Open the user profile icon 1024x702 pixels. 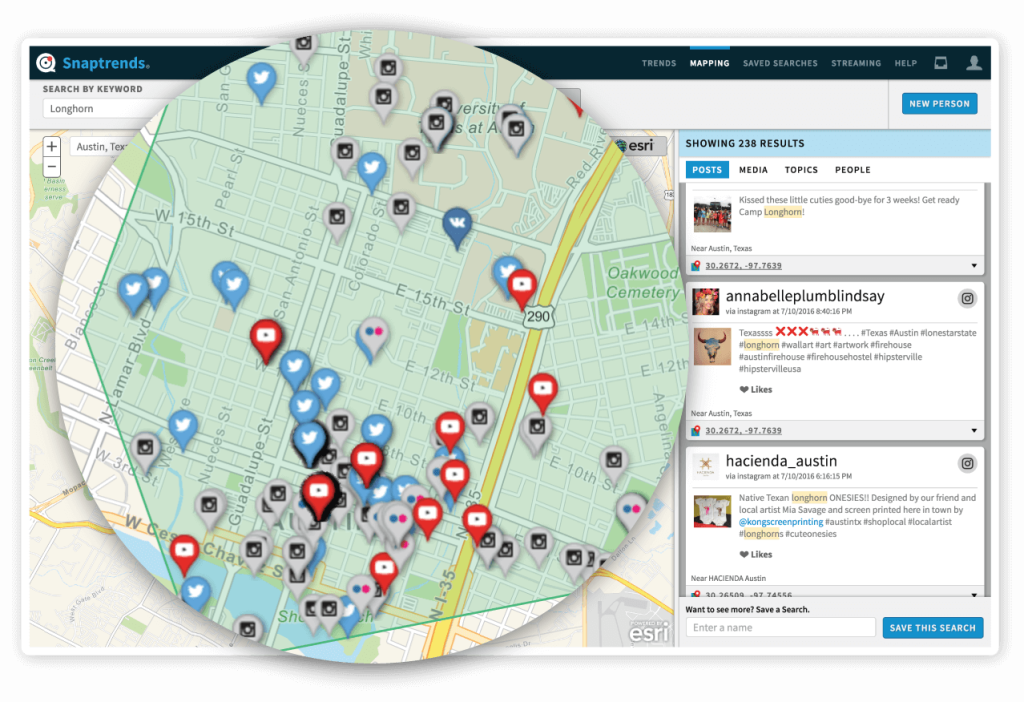(x=974, y=63)
